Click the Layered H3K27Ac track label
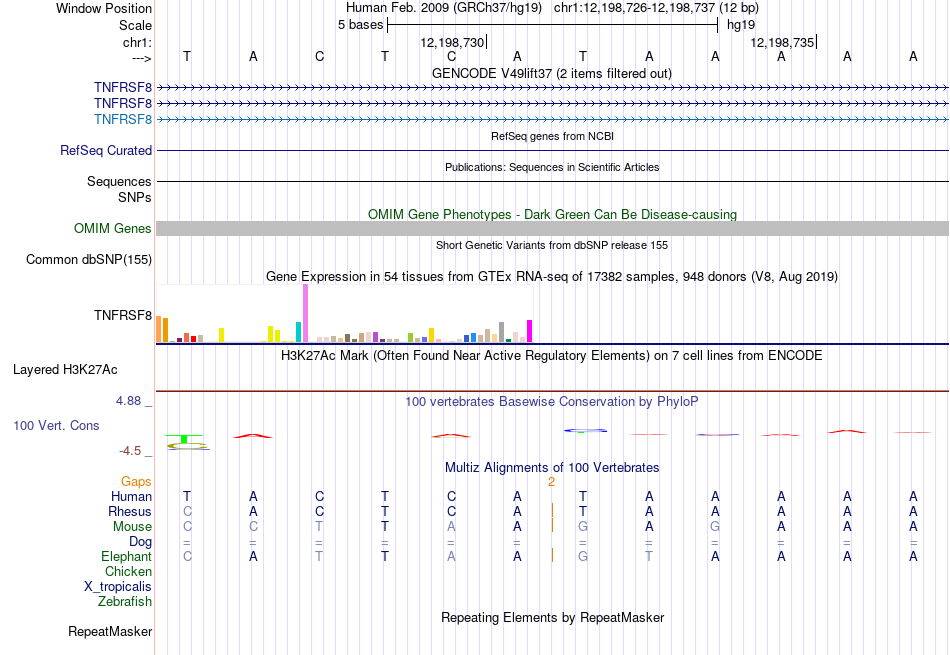 coord(65,370)
